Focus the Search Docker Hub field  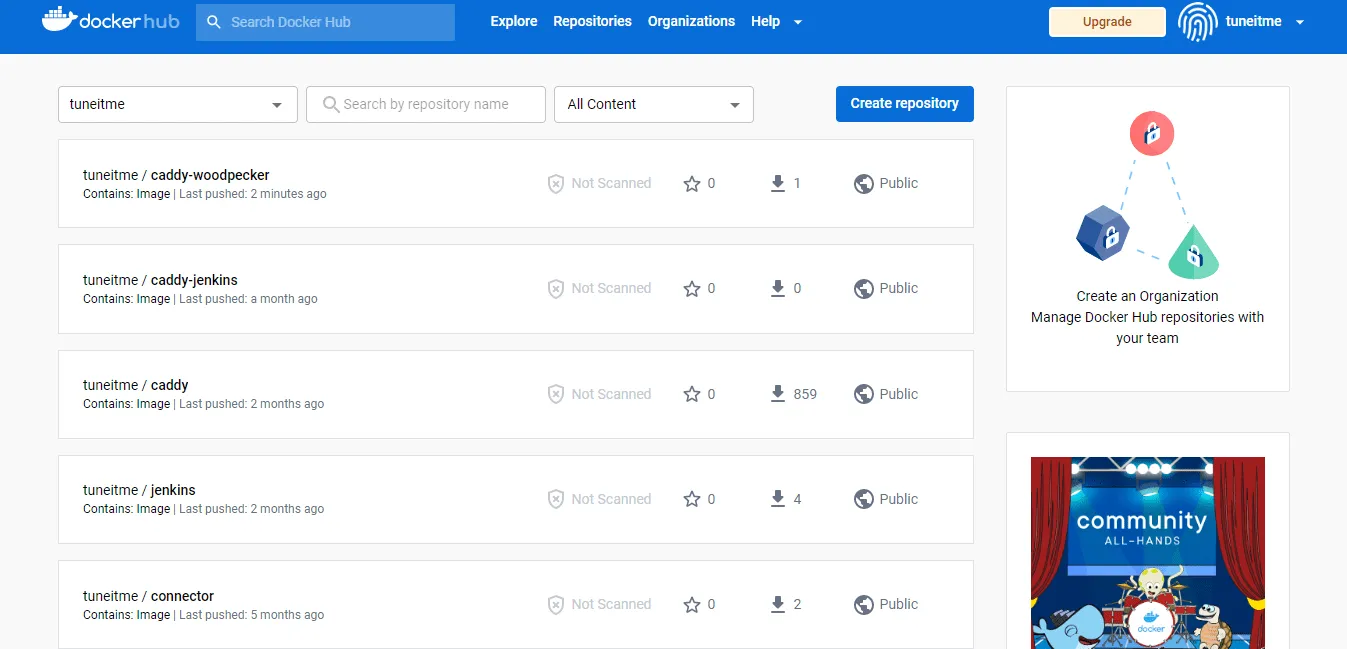point(325,22)
